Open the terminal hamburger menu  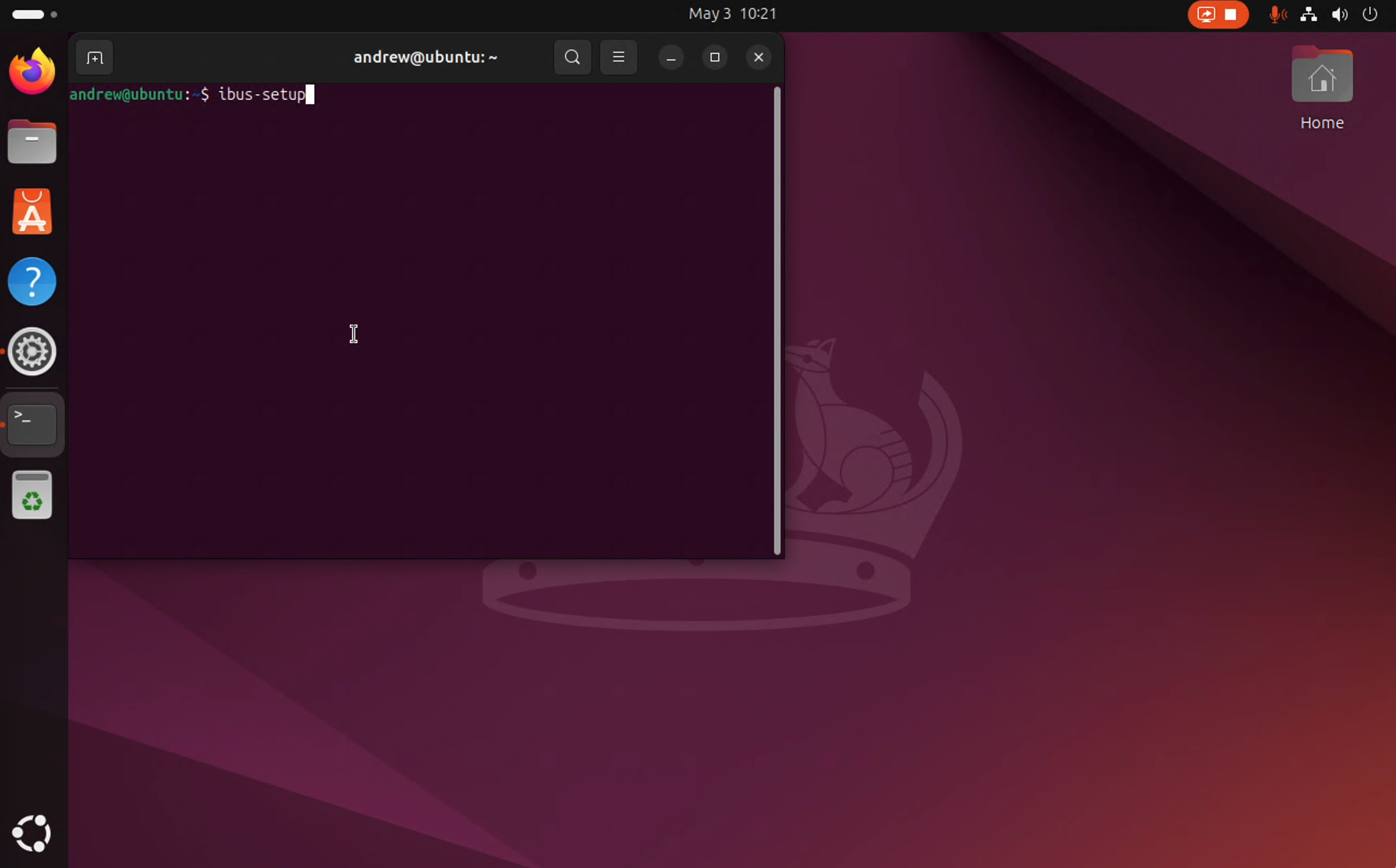pyautogui.click(x=618, y=57)
